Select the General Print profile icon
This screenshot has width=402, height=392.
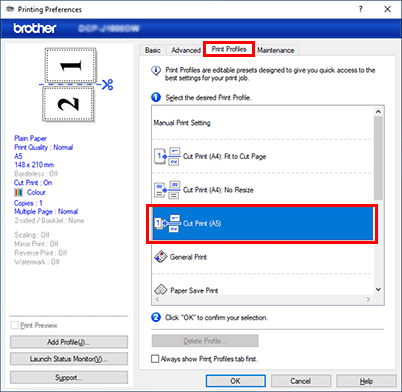click(x=160, y=257)
